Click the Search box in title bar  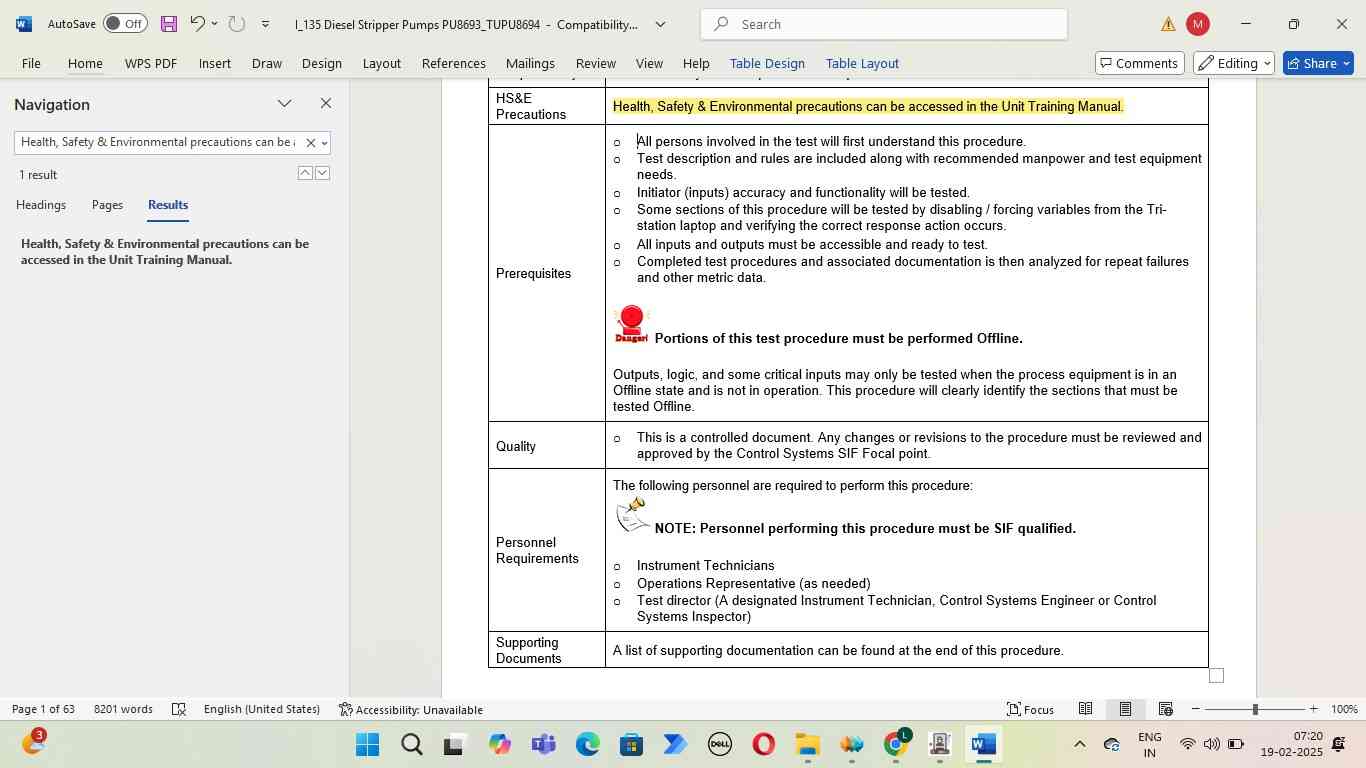click(x=884, y=24)
